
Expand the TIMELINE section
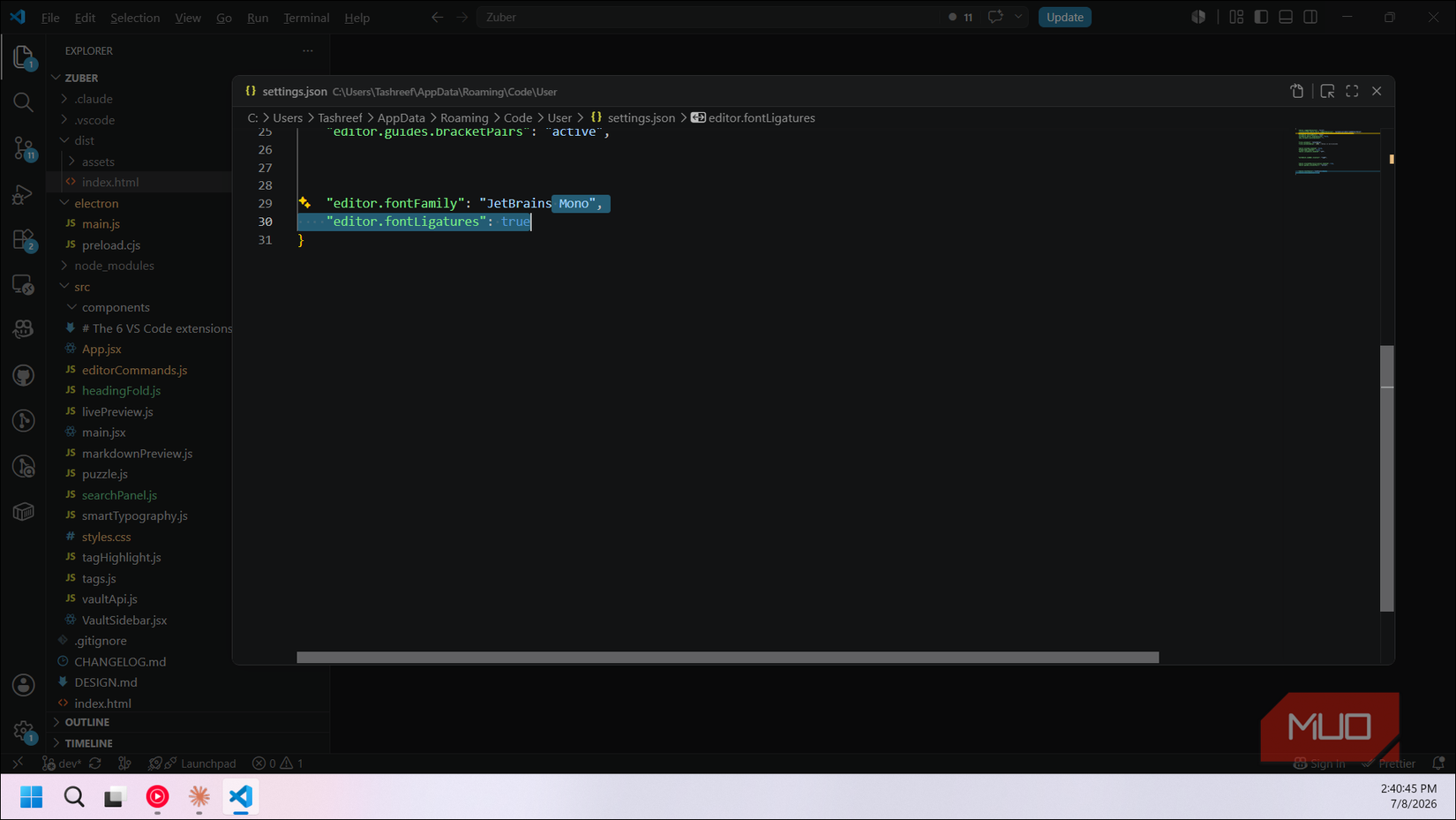[x=56, y=743]
